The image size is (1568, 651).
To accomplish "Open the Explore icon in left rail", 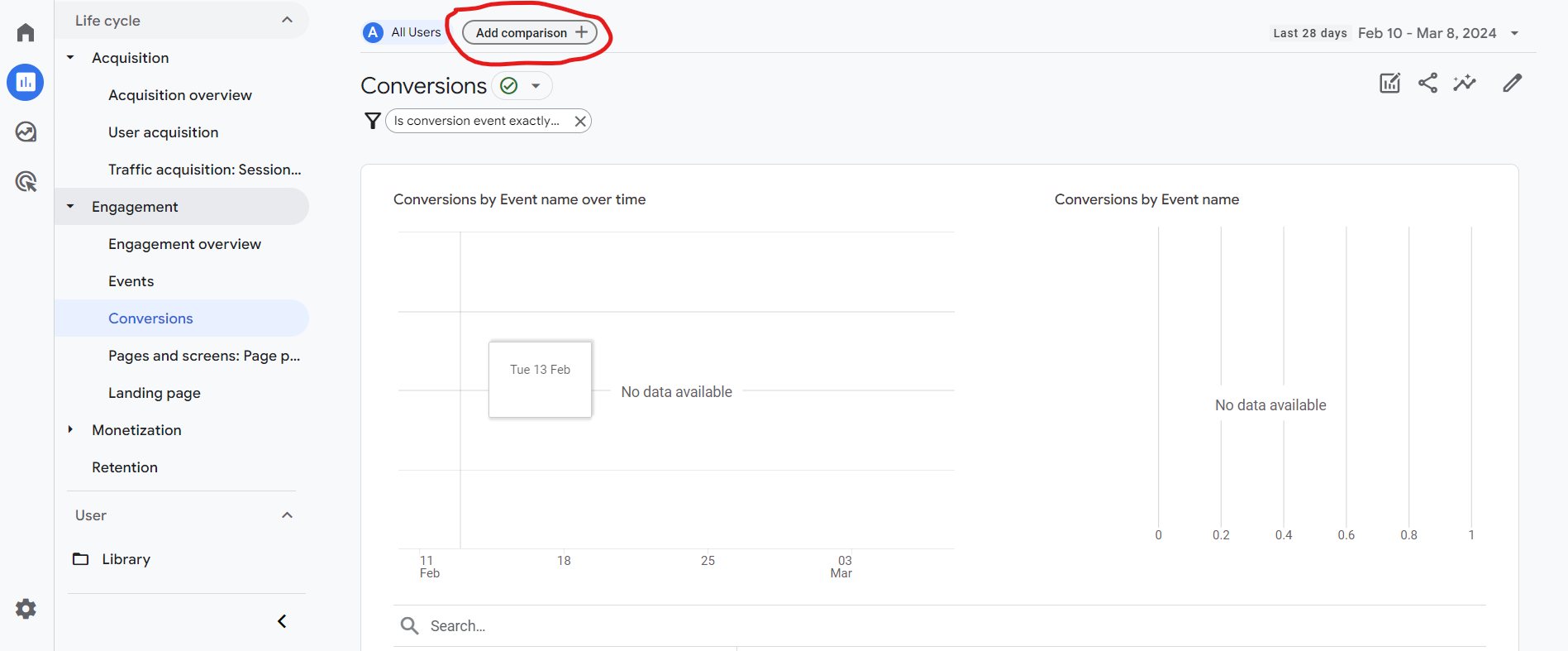I will point(26,132).
